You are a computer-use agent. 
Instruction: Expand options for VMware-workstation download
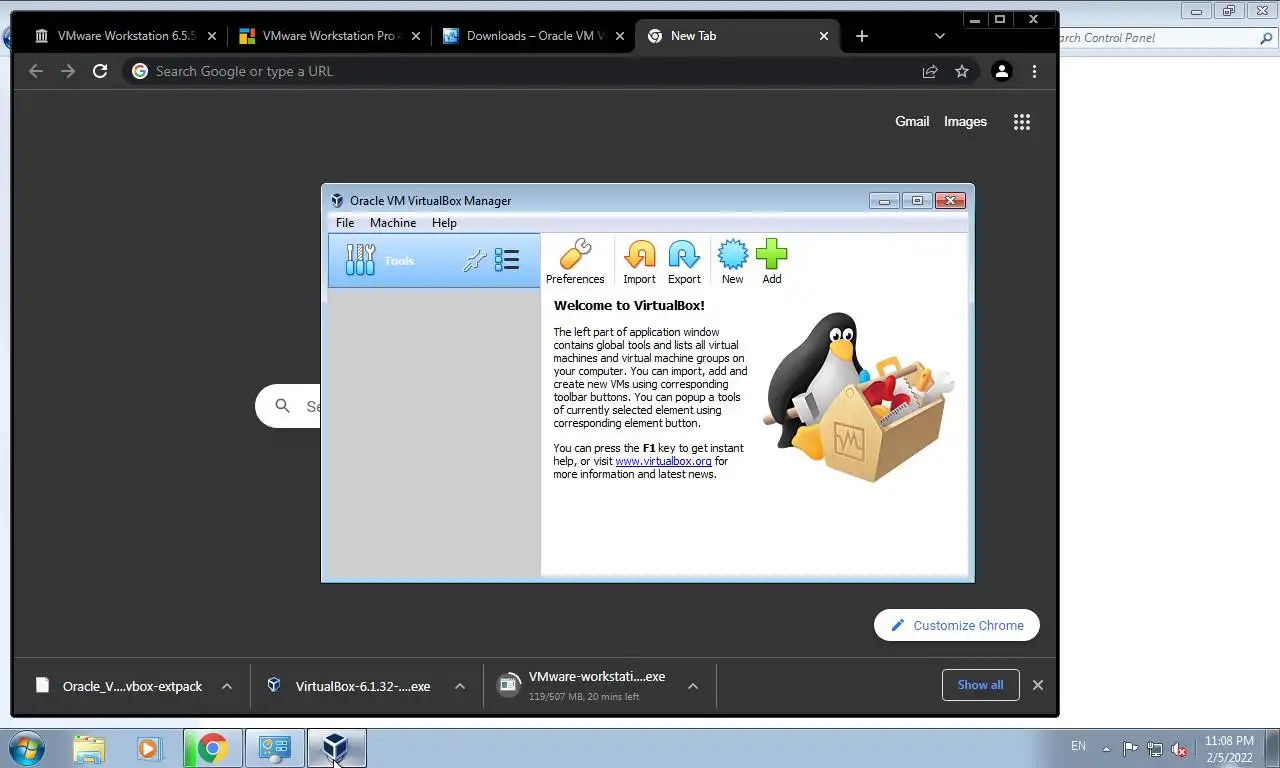(692, 686)
